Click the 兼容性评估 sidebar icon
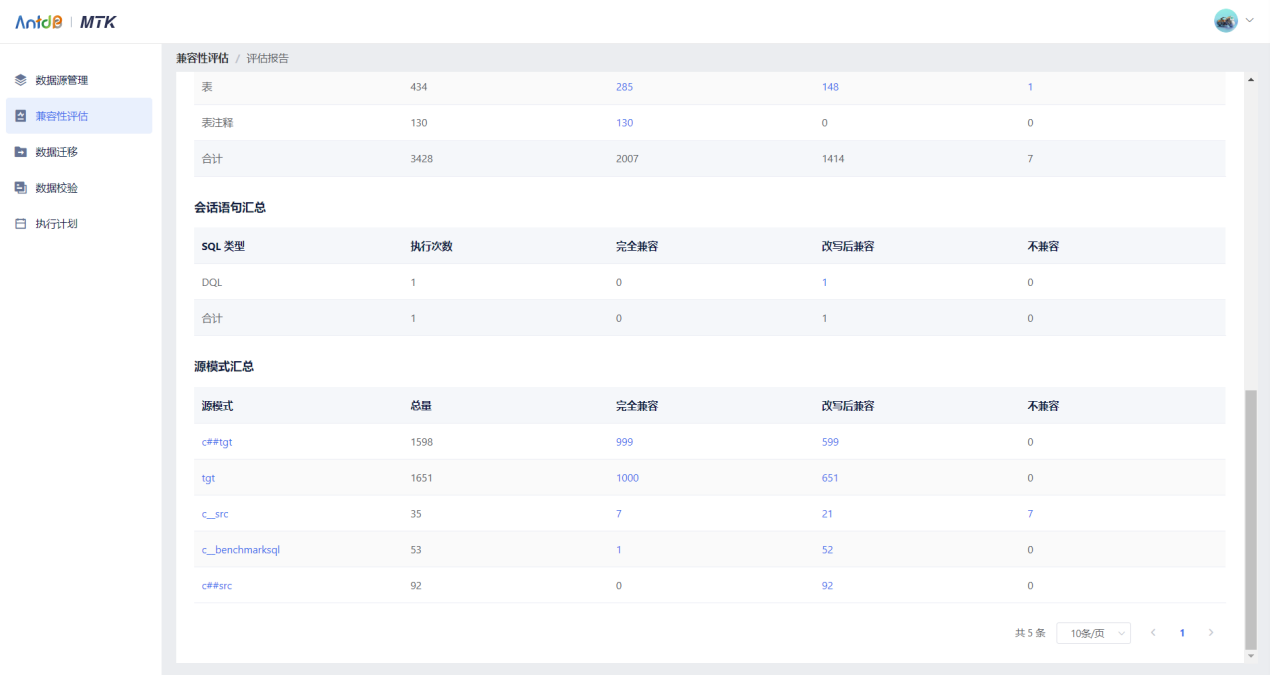1270x675 pixels. 18,115
